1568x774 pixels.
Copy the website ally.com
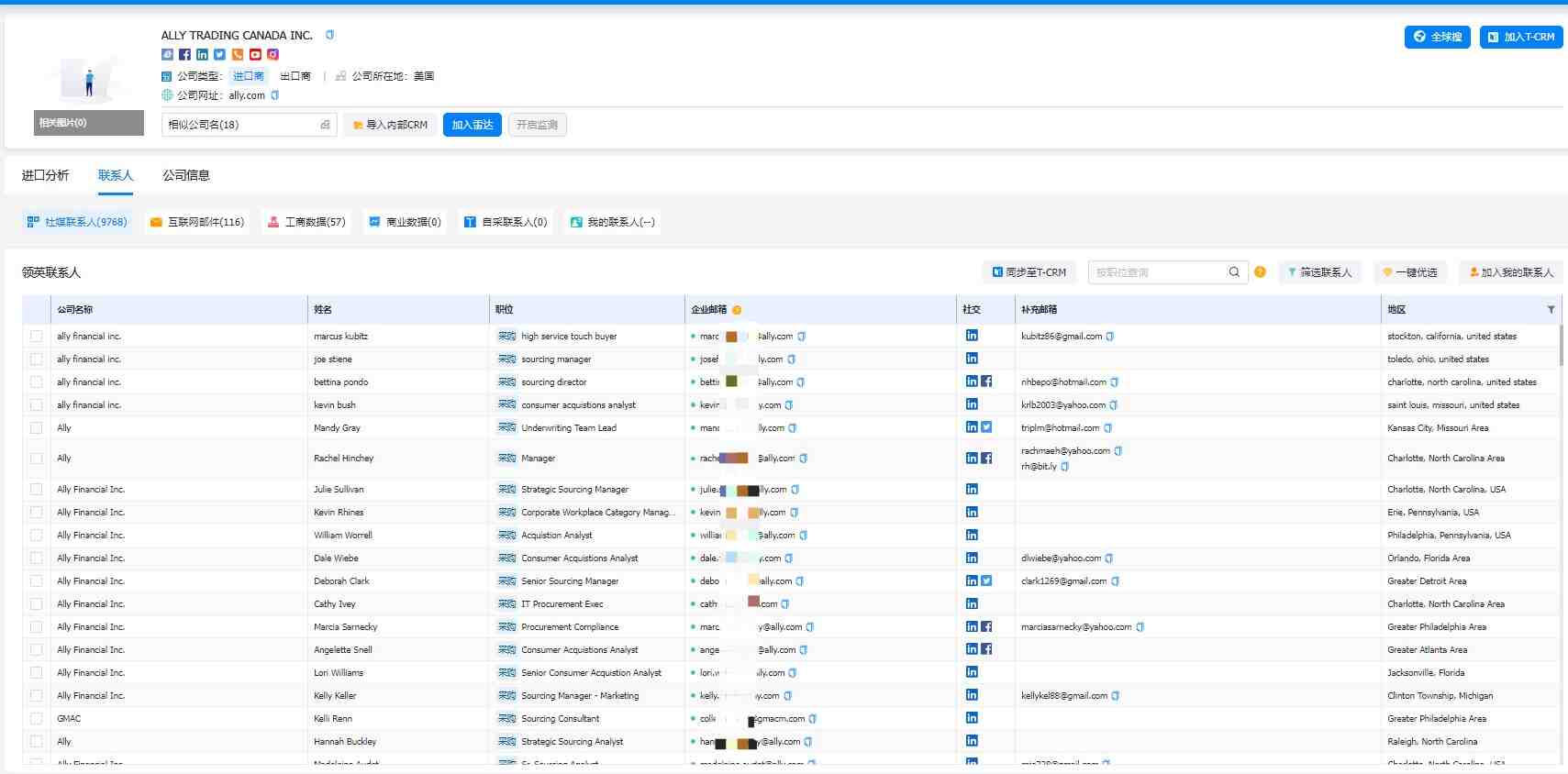tap(274, 95)
